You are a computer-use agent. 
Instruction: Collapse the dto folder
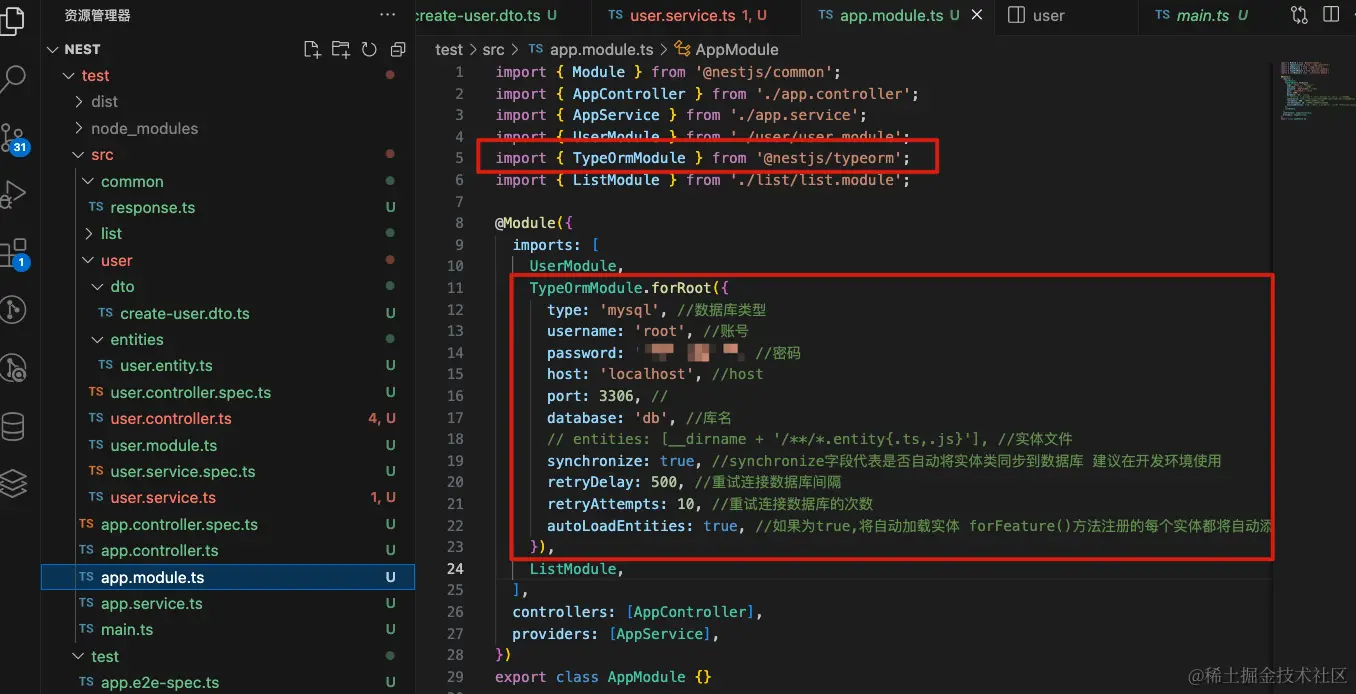98,287
